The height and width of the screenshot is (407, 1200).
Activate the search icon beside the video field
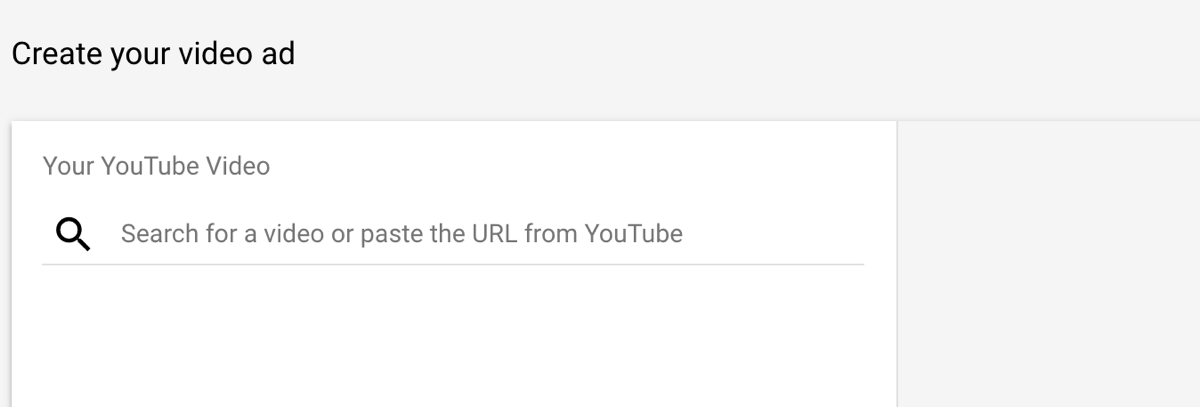pyautogui.click(x=73, y=235)
